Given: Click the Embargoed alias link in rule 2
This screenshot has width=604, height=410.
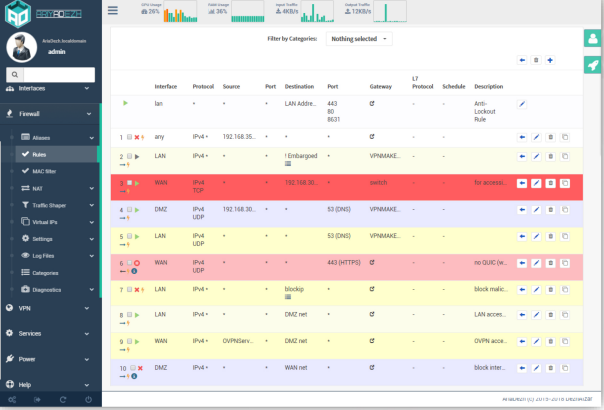Looking at the screenshot, I should [x=302, y=156].
